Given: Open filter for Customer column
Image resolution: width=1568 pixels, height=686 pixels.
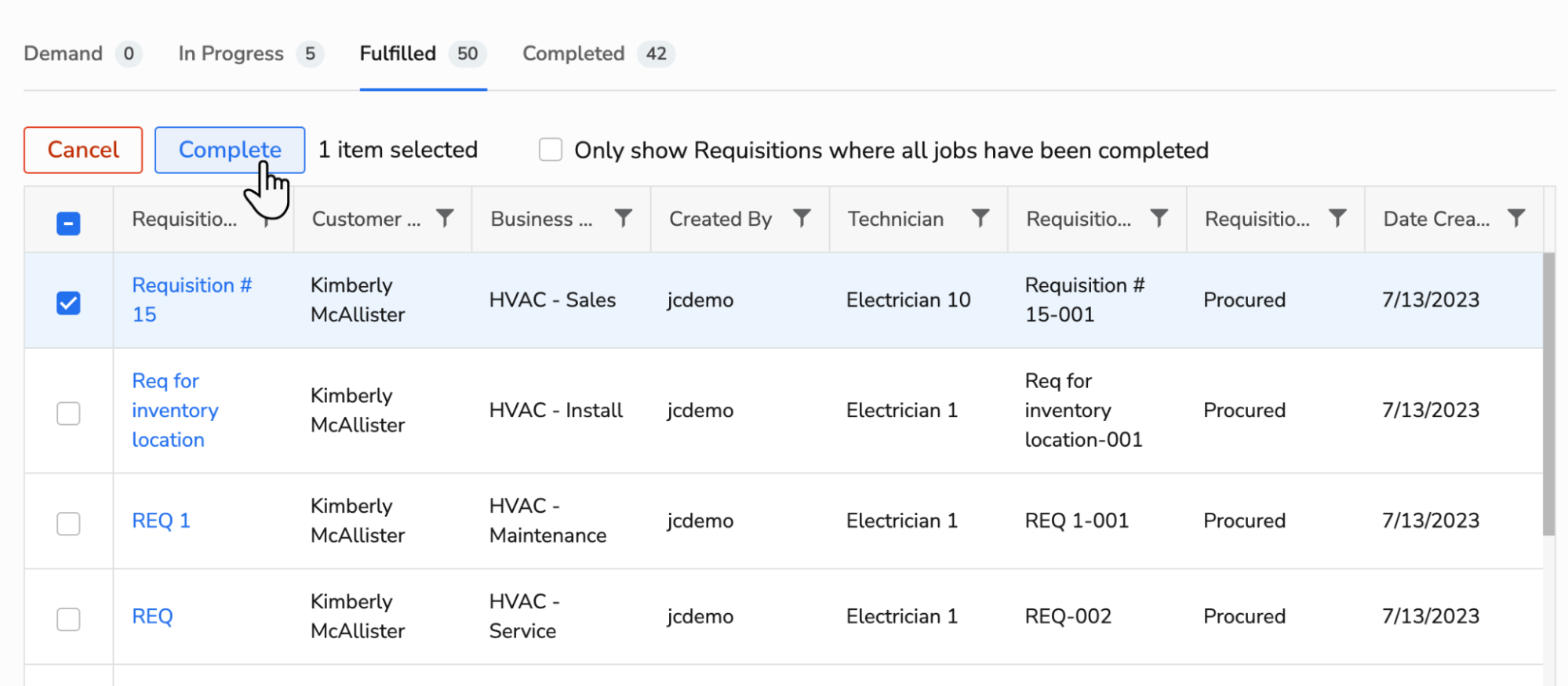Looking at the screenshot, I should [445, 219].
